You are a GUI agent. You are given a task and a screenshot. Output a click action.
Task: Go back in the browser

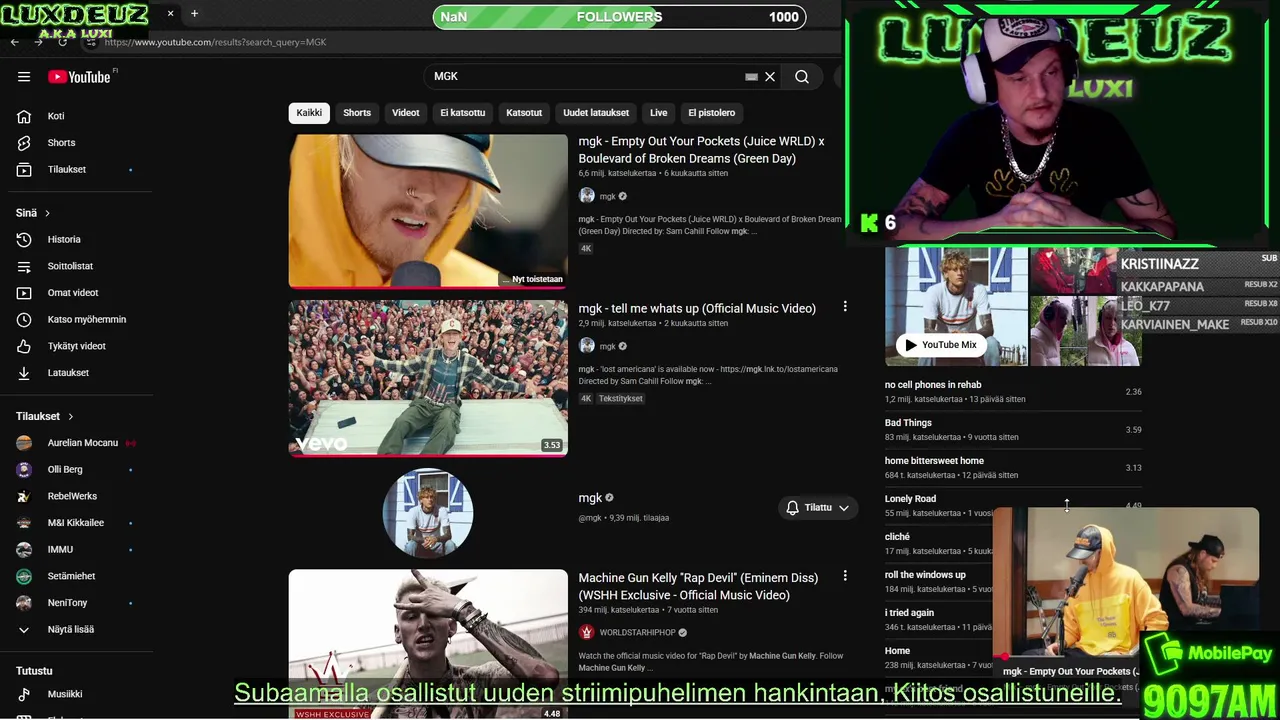14,42
